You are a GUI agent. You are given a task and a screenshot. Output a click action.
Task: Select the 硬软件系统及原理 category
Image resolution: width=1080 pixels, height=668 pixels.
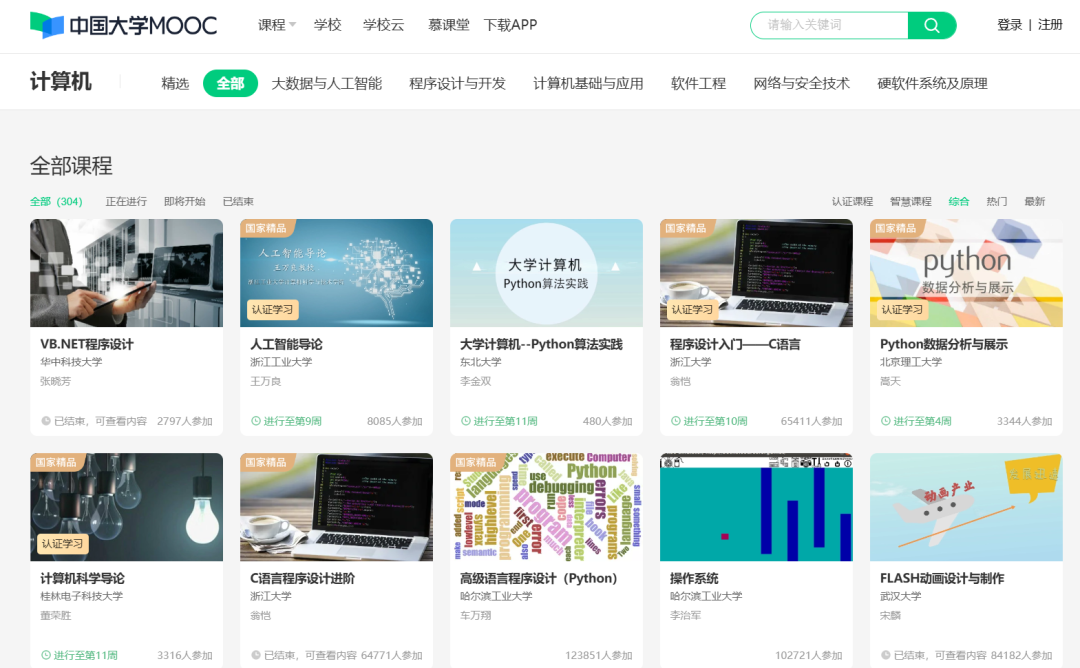[x=933, y=83]
